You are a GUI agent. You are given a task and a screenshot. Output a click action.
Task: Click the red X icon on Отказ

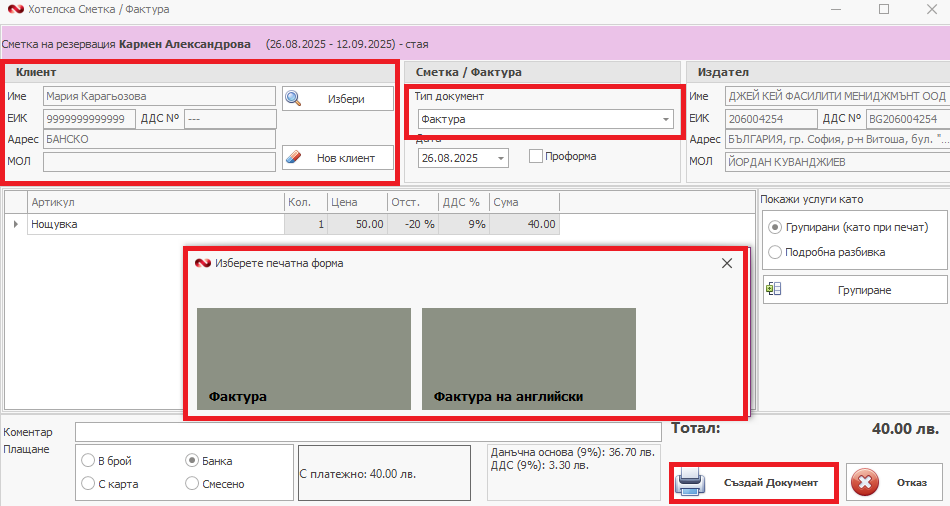pos(868,483)
